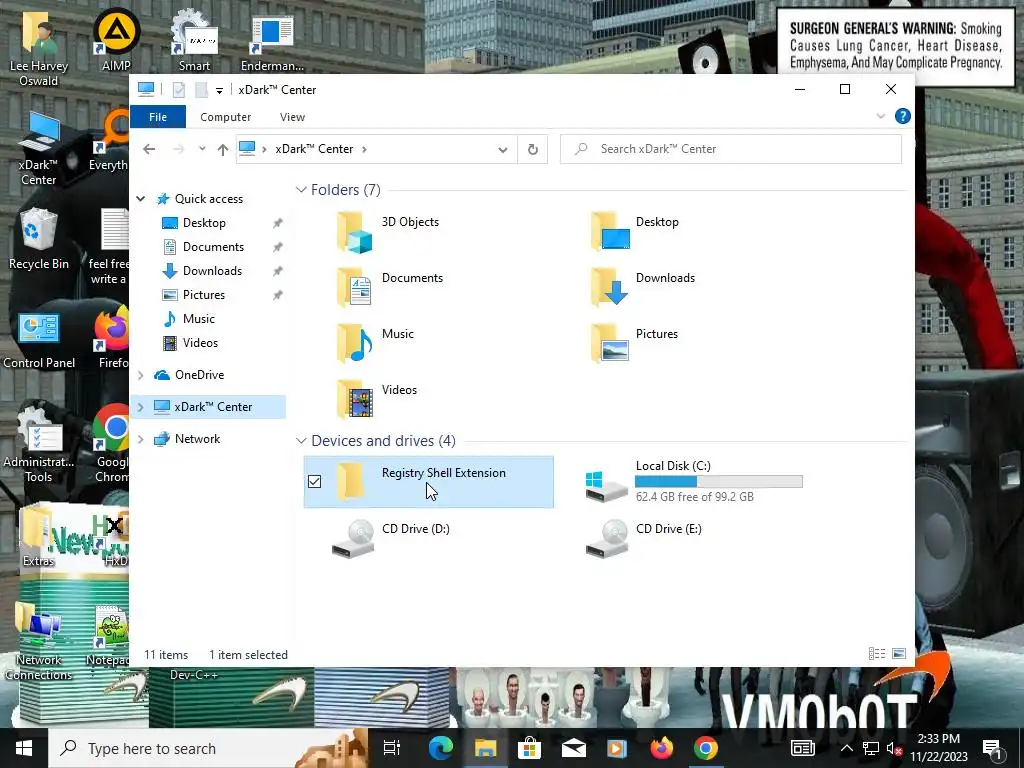Open Explorer help question mark icon
Image resolution: width=1024 pixels, height=768 pixels.
903,116
